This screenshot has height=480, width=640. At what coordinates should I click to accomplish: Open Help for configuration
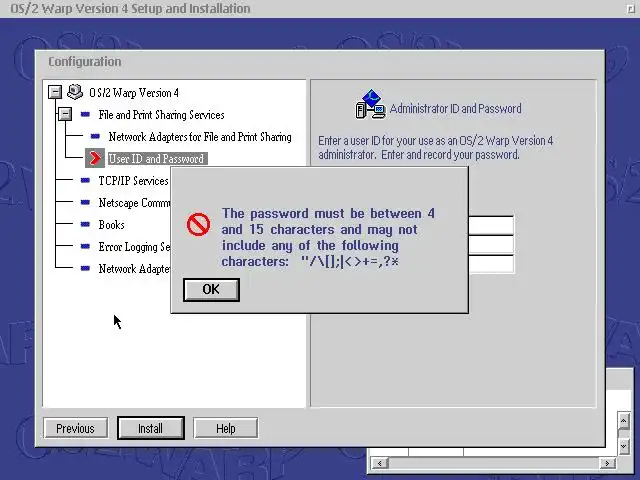[226, 429]
